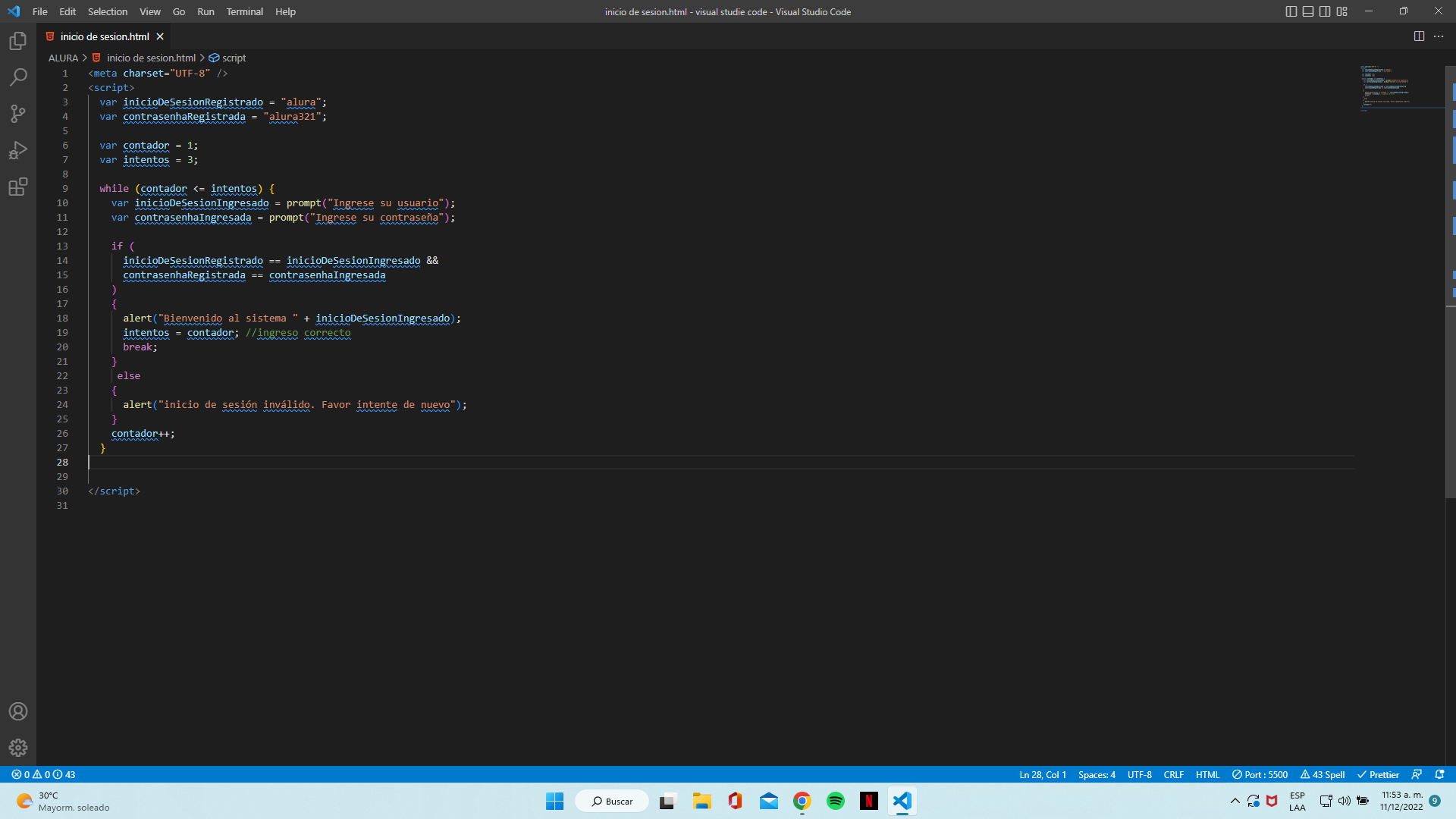Open Netflix from taskbar
The image size is (1456, 819).
coord(868,801)
